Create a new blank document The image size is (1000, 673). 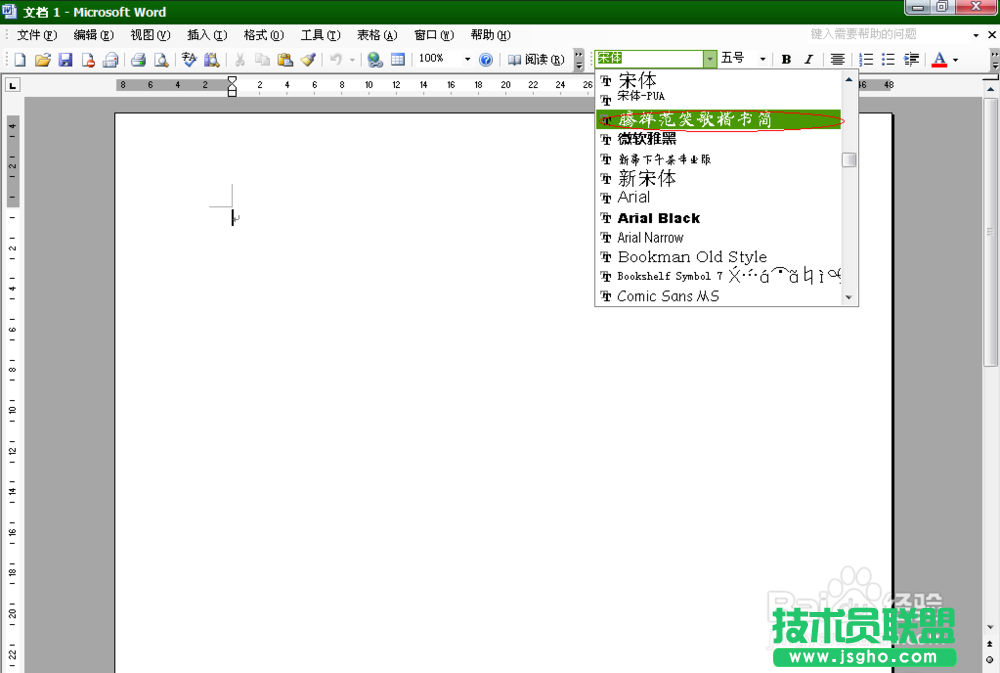click(x=17, y=59)
